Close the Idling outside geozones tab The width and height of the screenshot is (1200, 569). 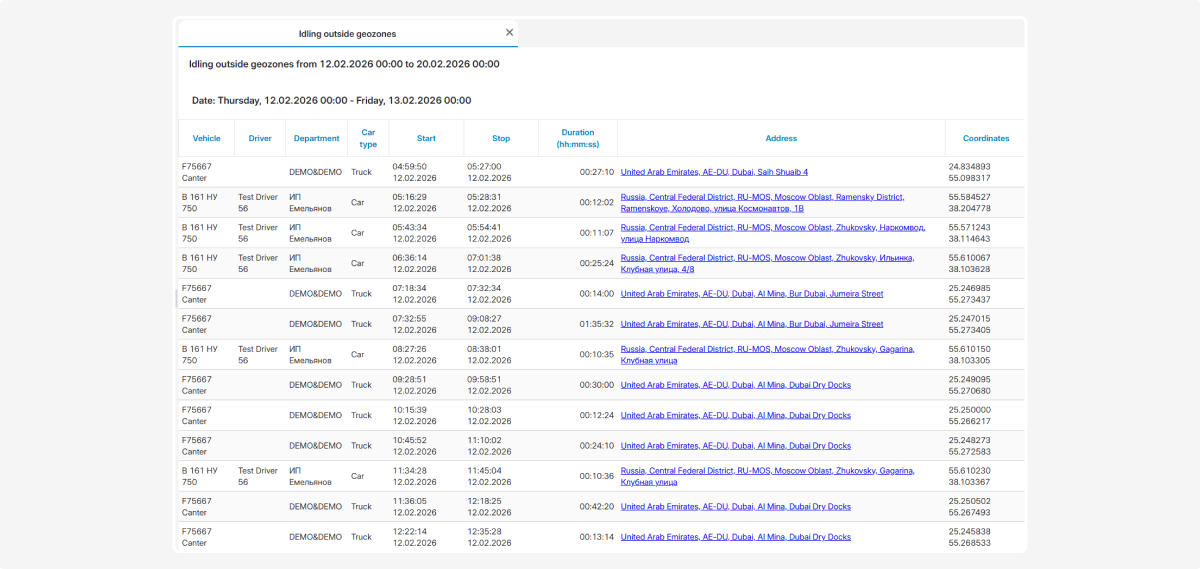pyautogui.click(x=509, y=33)
